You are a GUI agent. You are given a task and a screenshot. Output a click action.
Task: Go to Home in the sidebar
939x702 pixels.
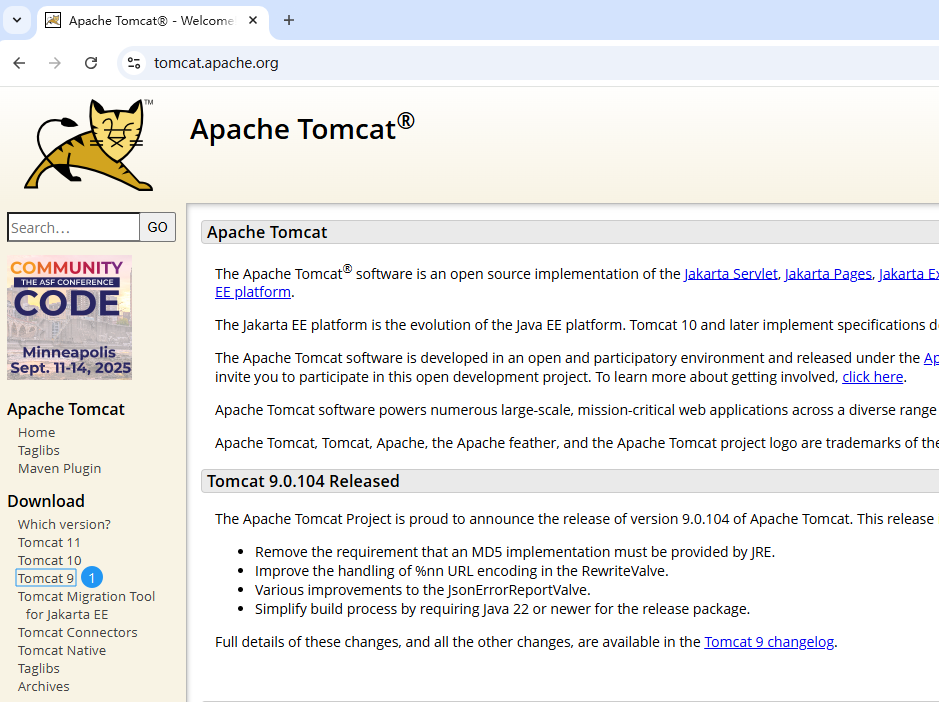37,432
